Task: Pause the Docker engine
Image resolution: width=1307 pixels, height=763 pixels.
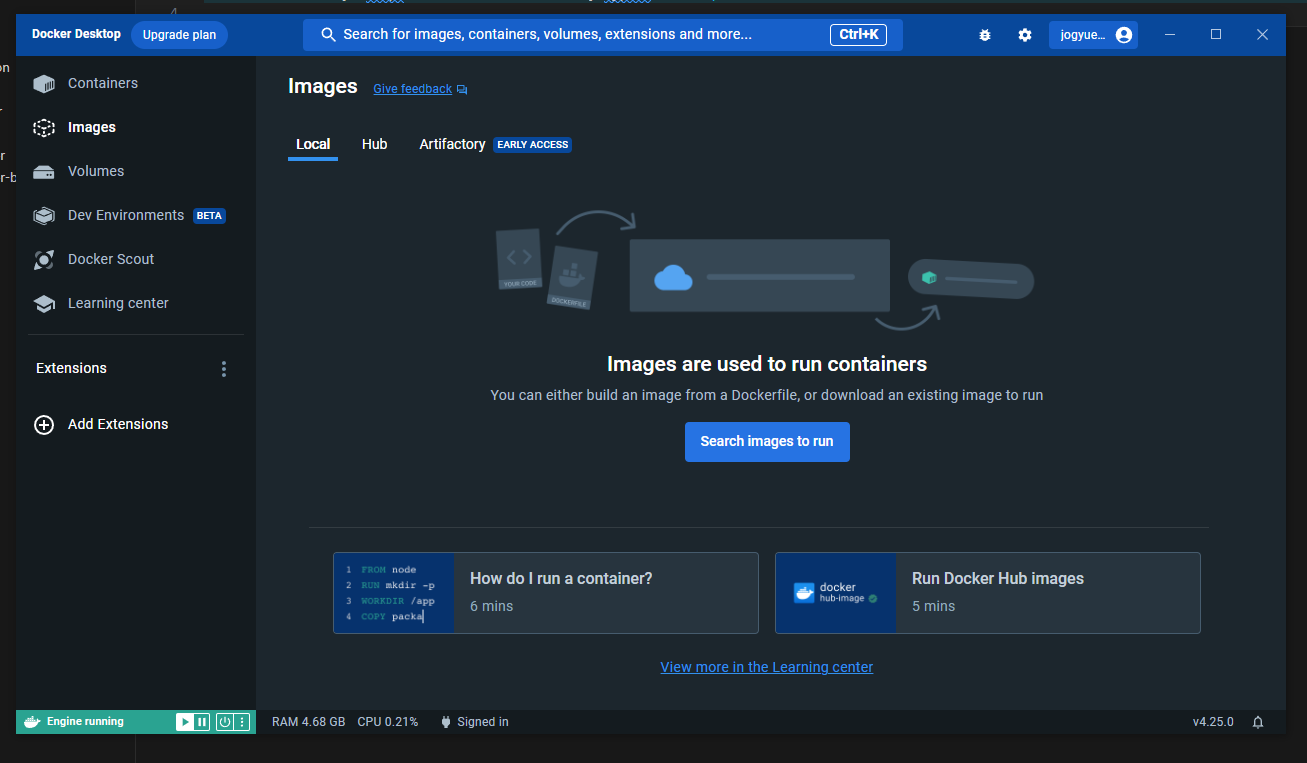Action: tap(202, 722)
